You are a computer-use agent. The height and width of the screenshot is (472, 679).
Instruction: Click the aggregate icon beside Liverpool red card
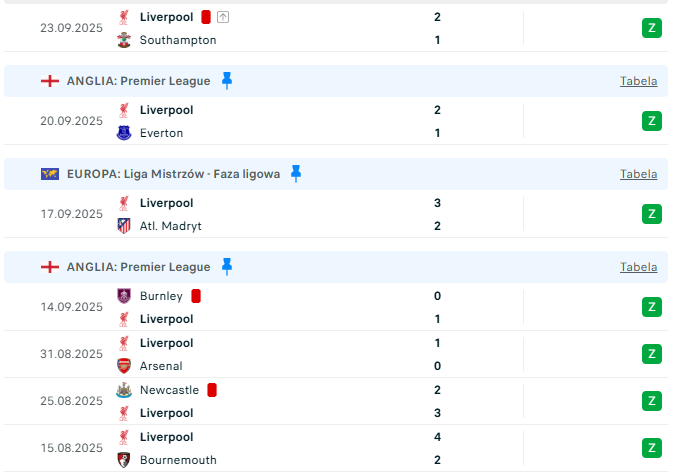(x=222, y=17)
